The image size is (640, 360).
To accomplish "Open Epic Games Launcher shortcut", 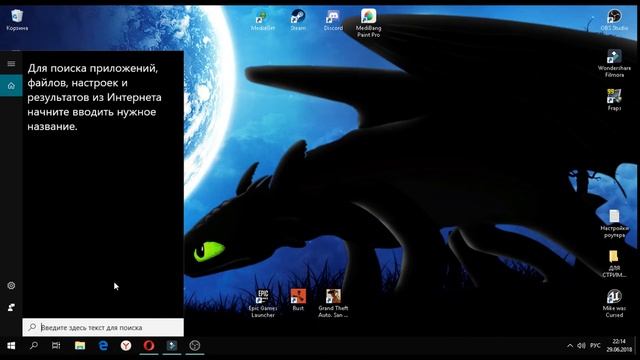I will coord(263,303).
